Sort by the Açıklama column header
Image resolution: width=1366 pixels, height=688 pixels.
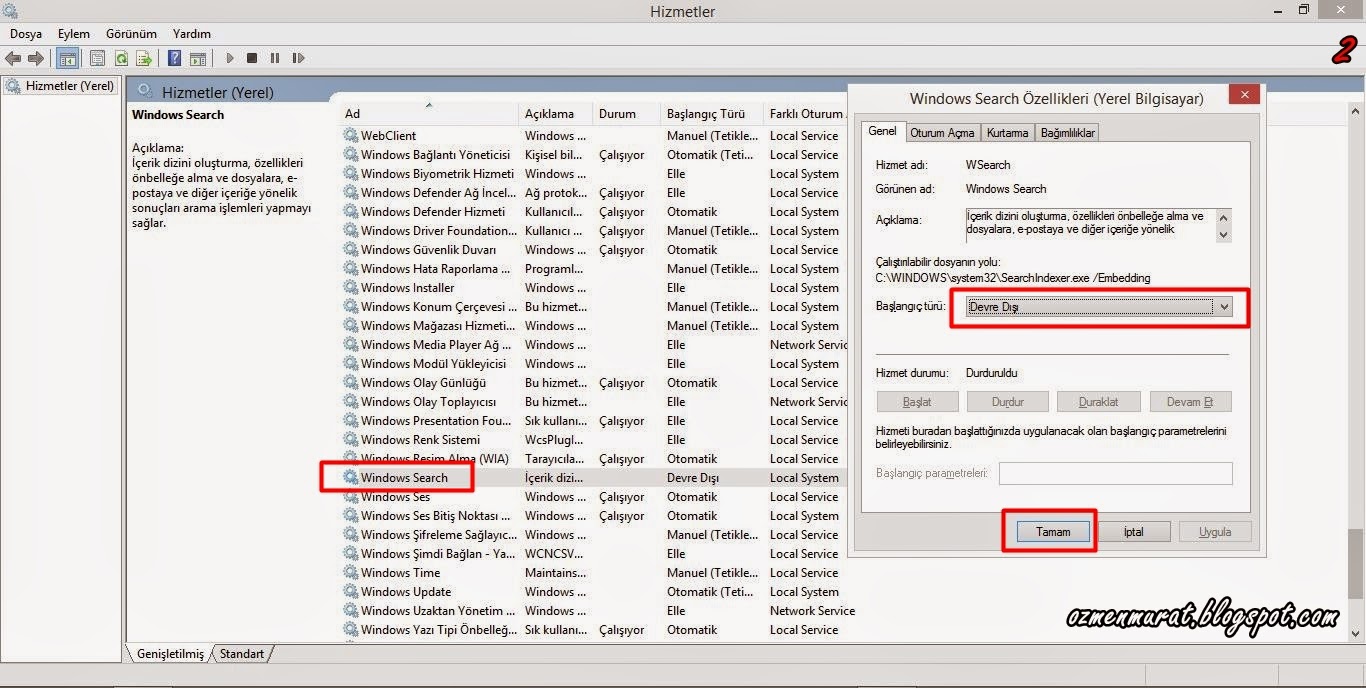coord(556,113)
